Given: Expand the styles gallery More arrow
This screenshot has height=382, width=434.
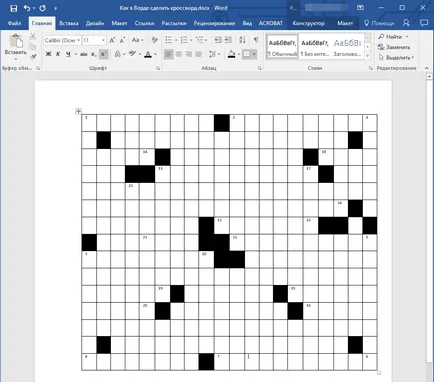Looking at the screenshot, I should 368,56.
